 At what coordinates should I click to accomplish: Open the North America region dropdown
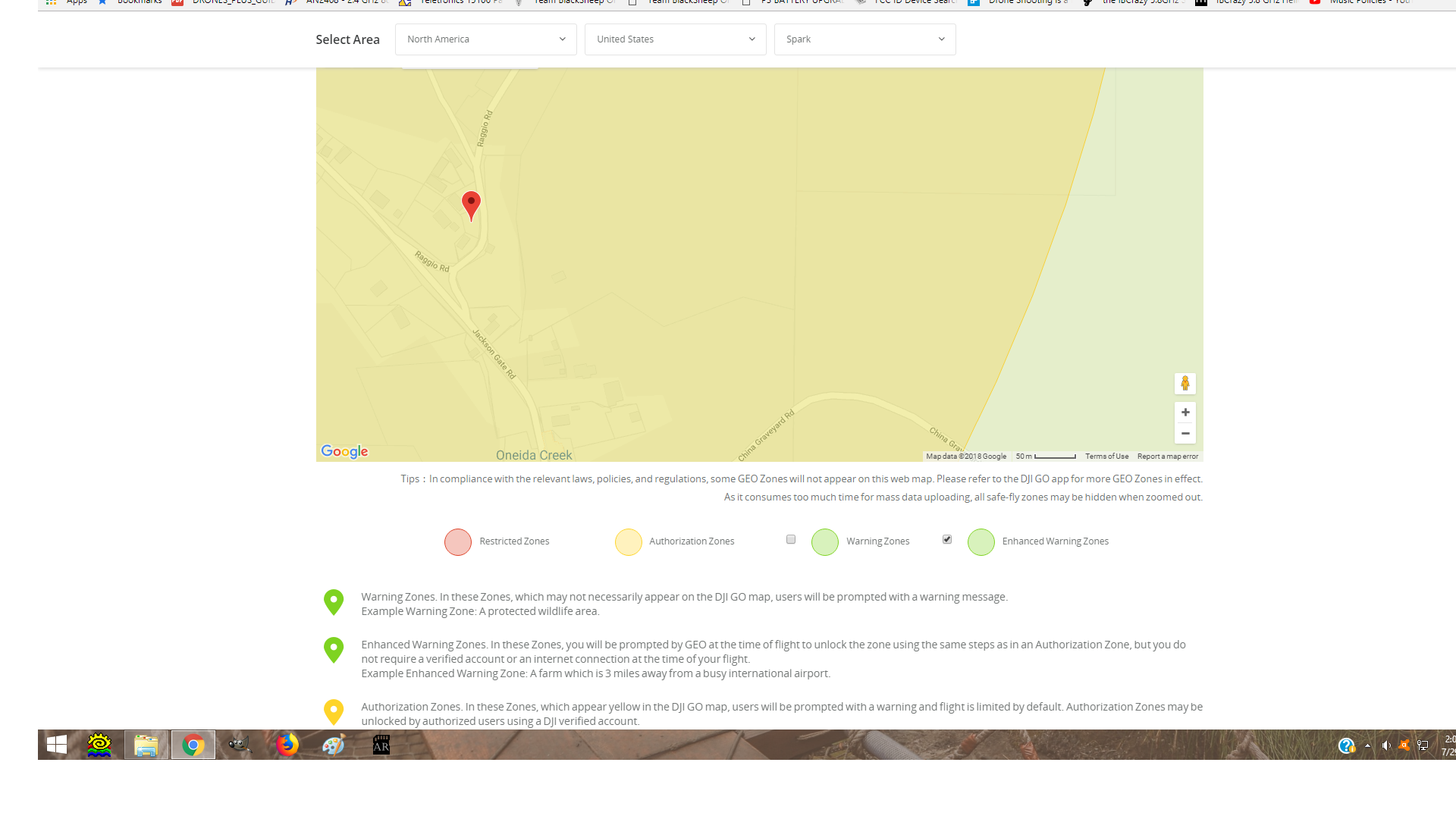point(485,39)
